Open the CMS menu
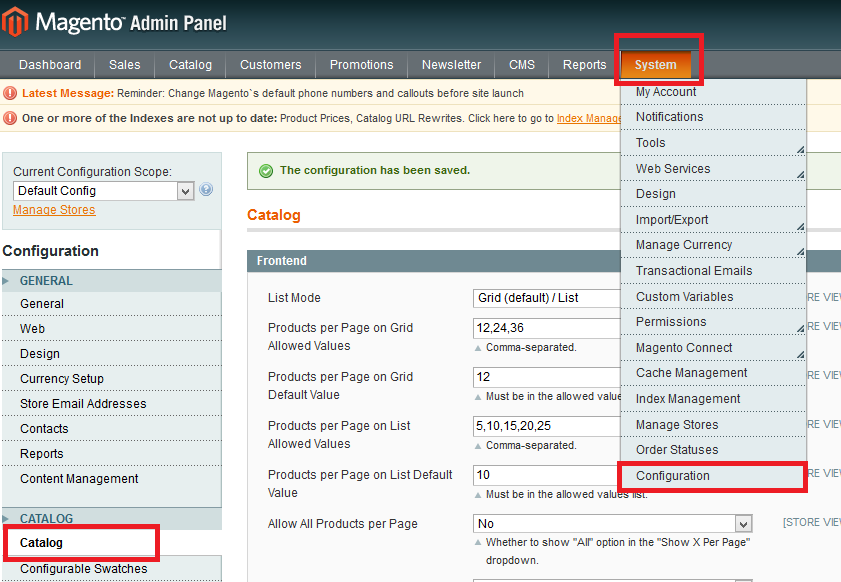 [521, 65]
